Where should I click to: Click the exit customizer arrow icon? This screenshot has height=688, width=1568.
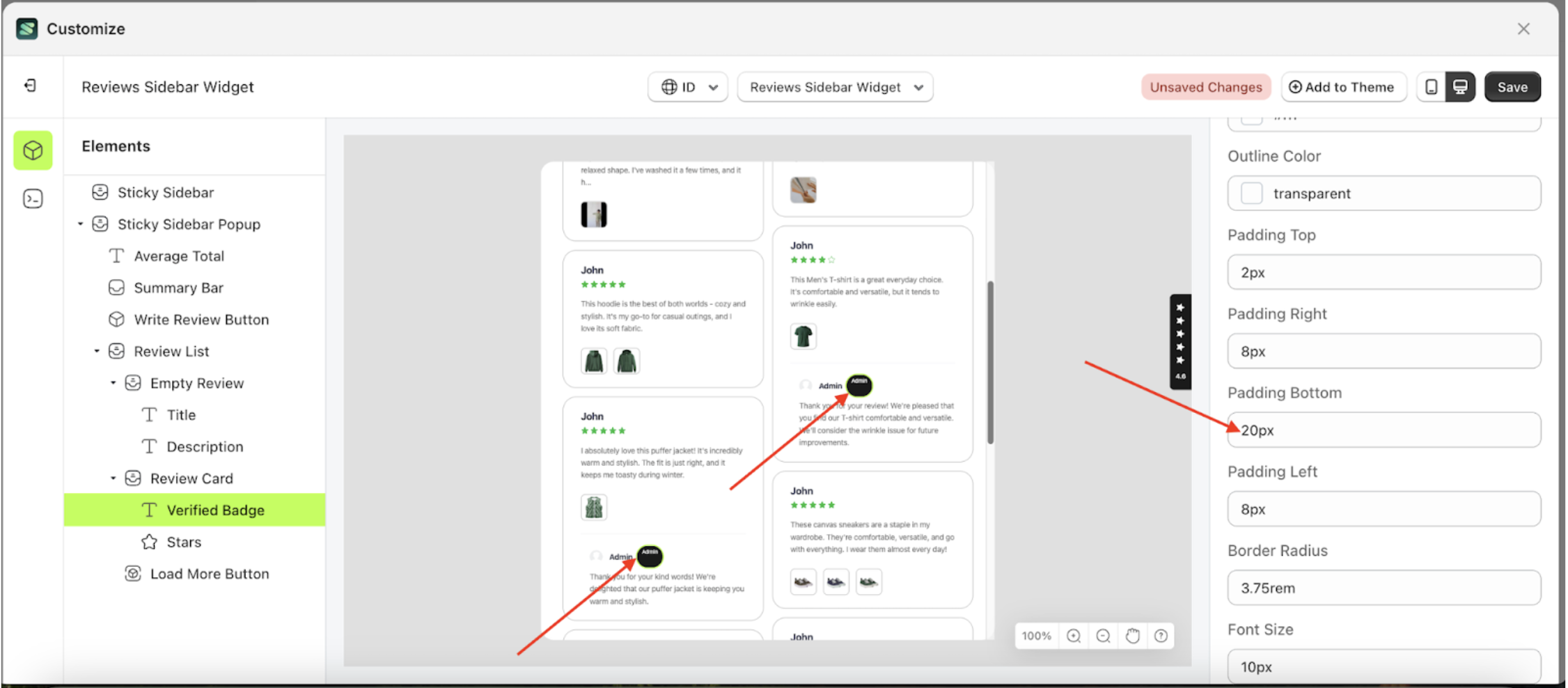tap(31, 86)
